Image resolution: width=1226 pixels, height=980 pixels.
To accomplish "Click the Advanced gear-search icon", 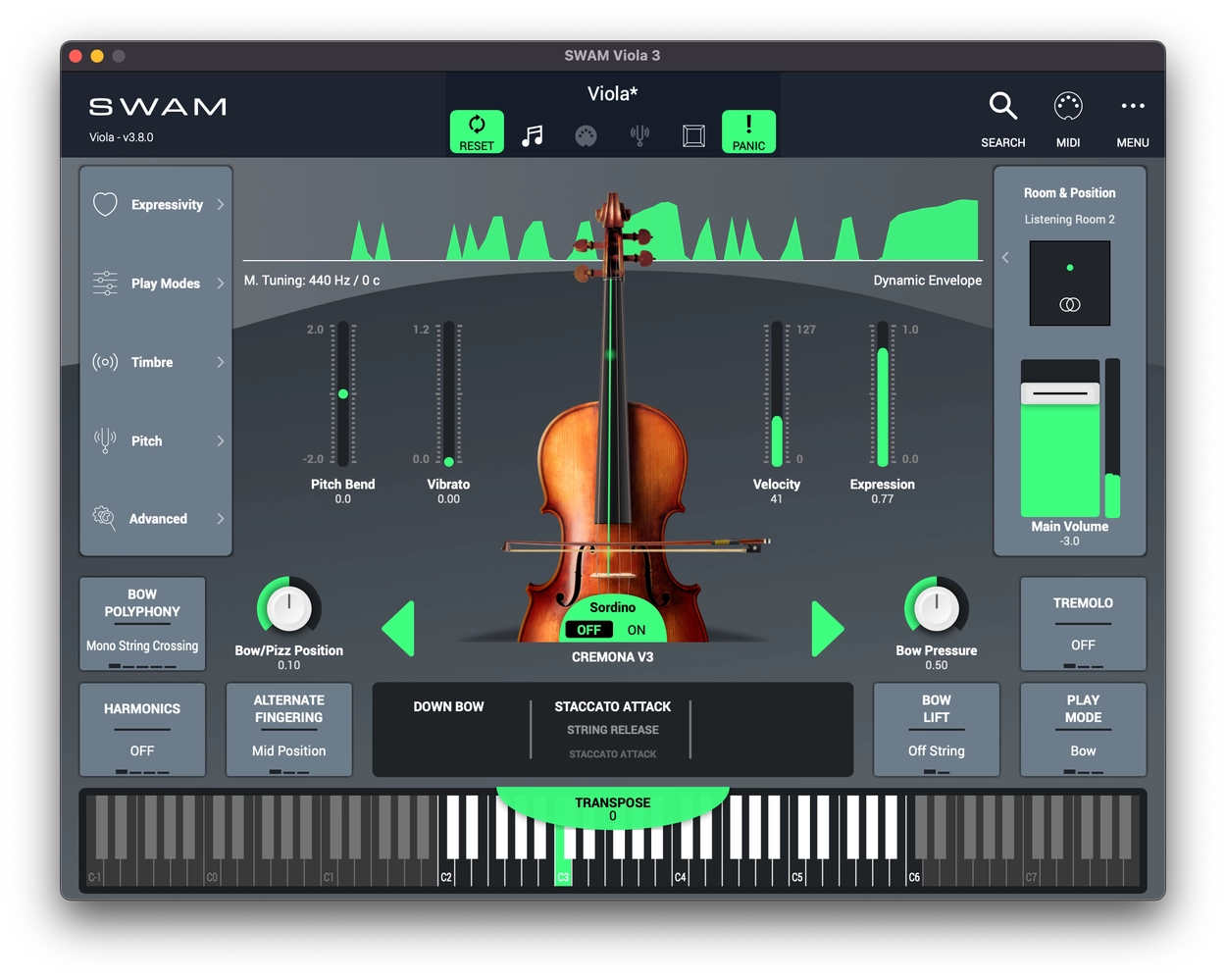I will [x=104, y=517].
